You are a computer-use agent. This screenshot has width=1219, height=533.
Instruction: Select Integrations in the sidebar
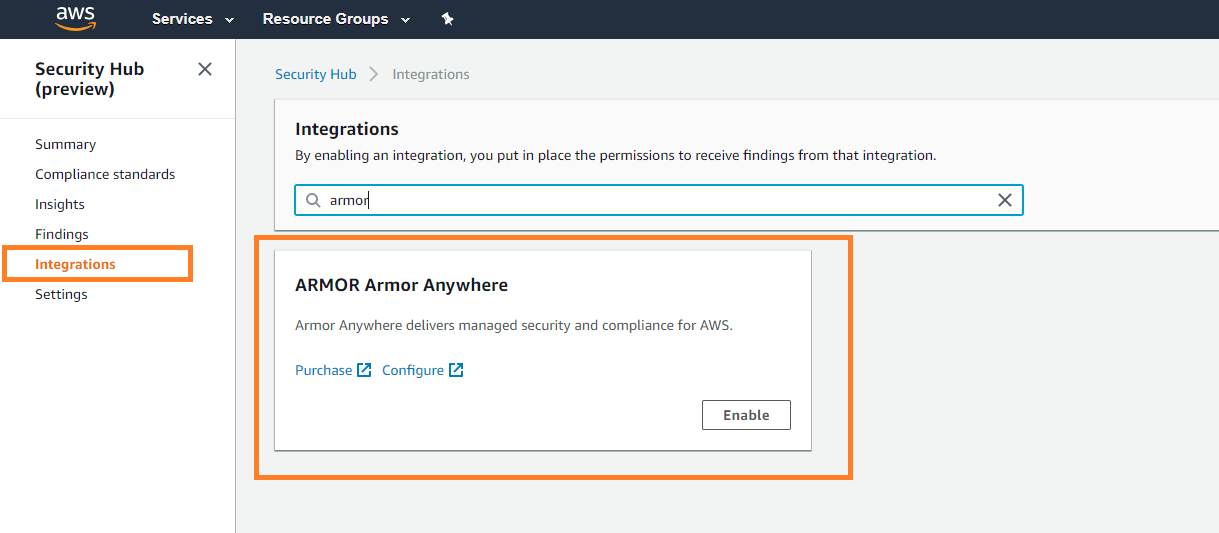point(75,264)
